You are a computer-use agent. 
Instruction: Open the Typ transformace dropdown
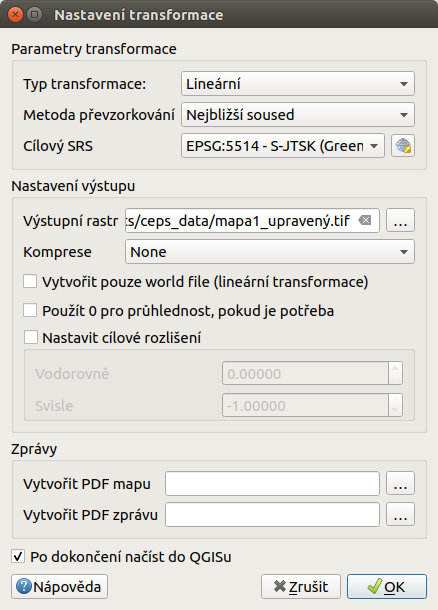[298, 84]
